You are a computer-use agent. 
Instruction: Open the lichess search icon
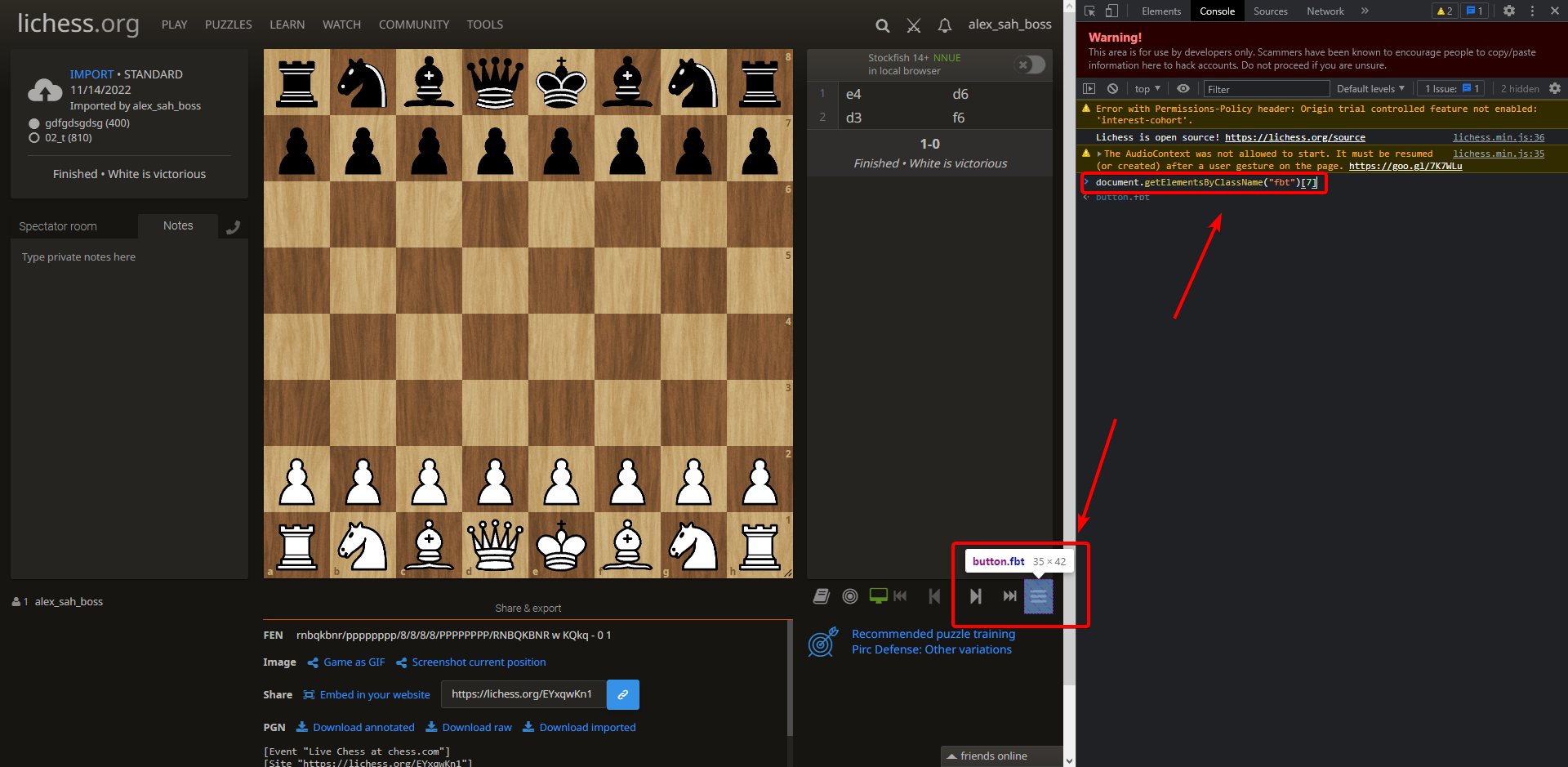pyautogui.click(x=882, y=25)
